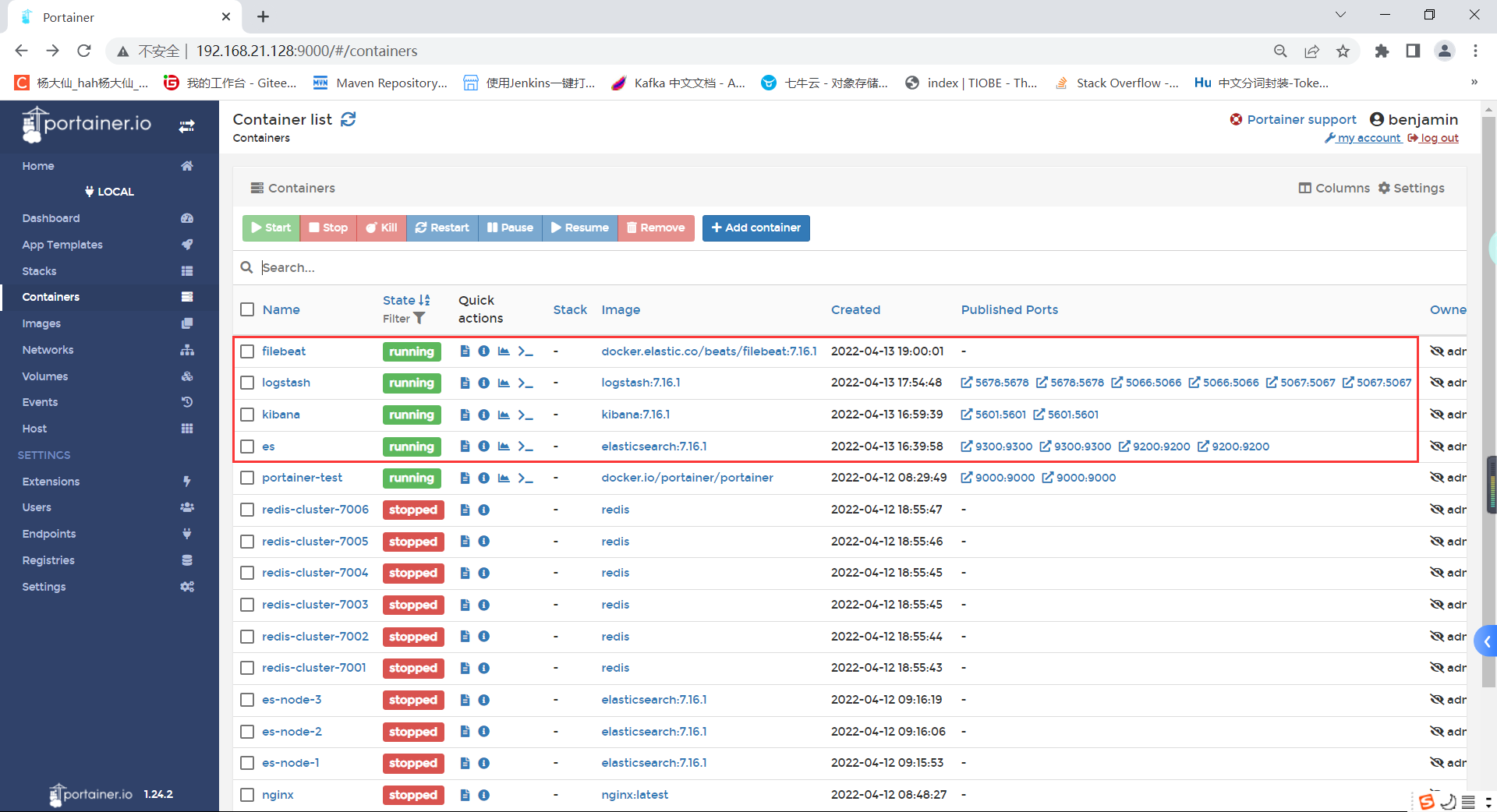This screenshot has width=1497, height=812.
Task: Expand the blue side arrow tab
Action: click(1486, 642)
